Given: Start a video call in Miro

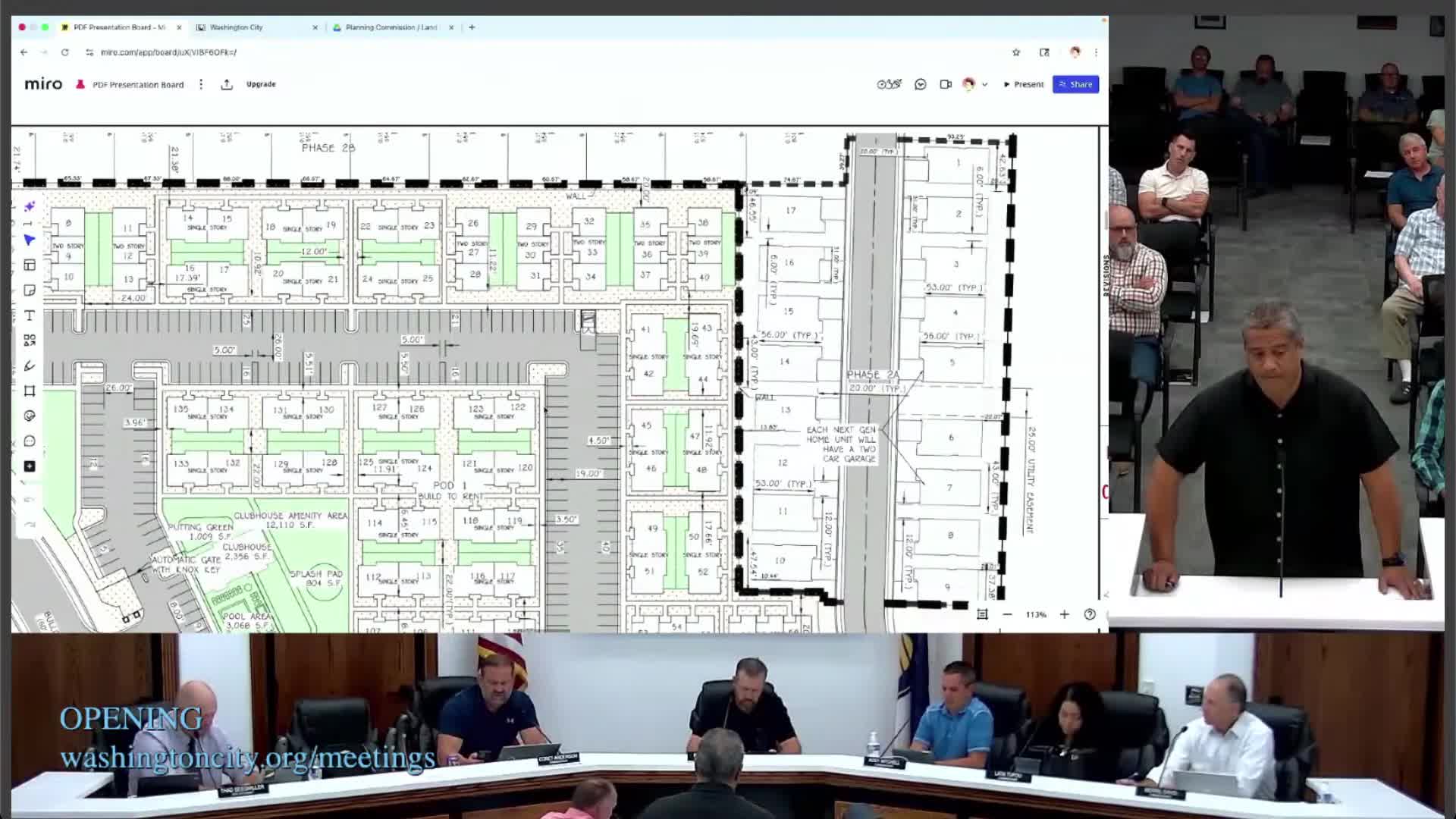Looking at the screenshot, I should pos(945,84).
